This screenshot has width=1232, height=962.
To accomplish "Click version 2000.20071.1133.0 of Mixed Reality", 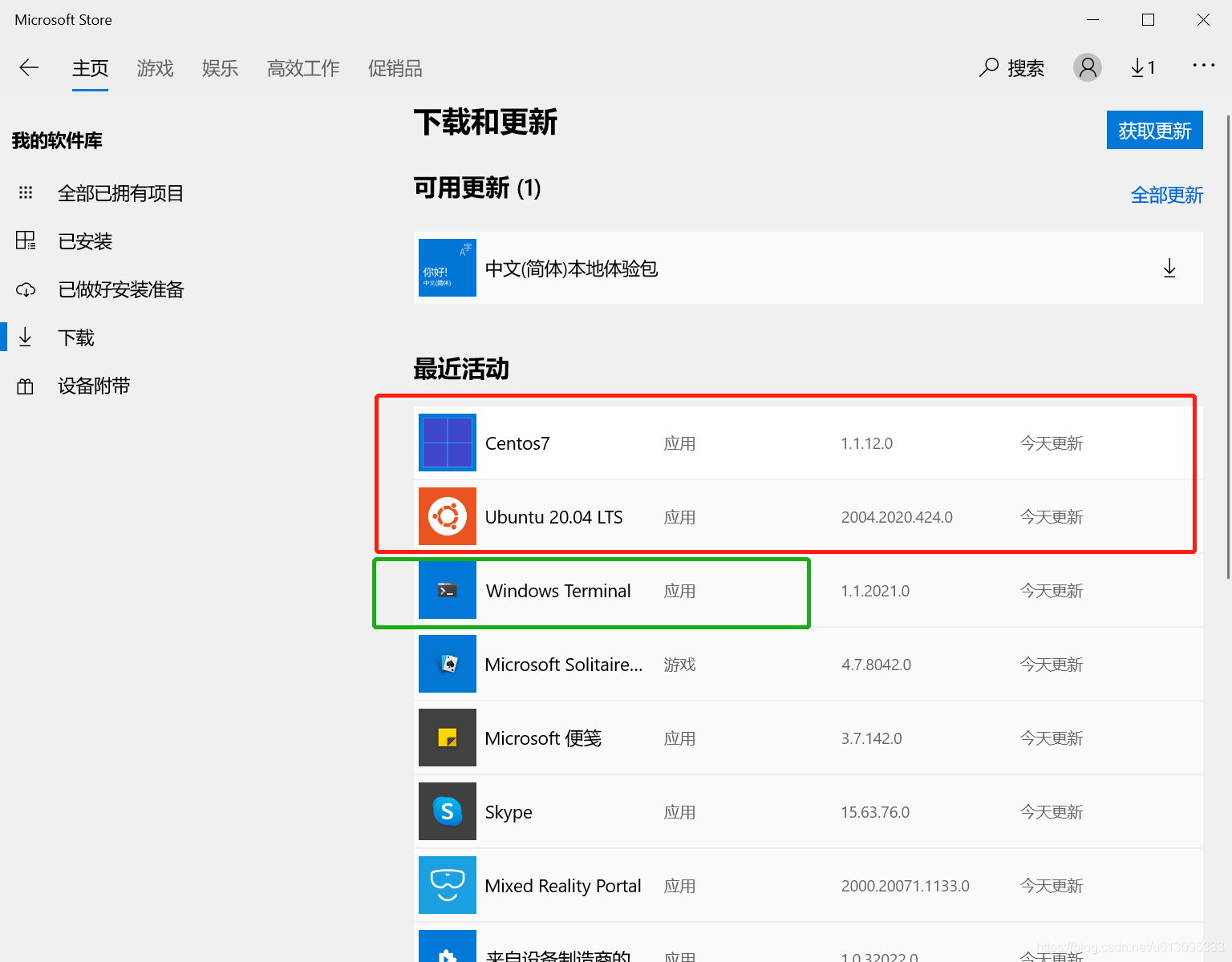I will 905,886.
